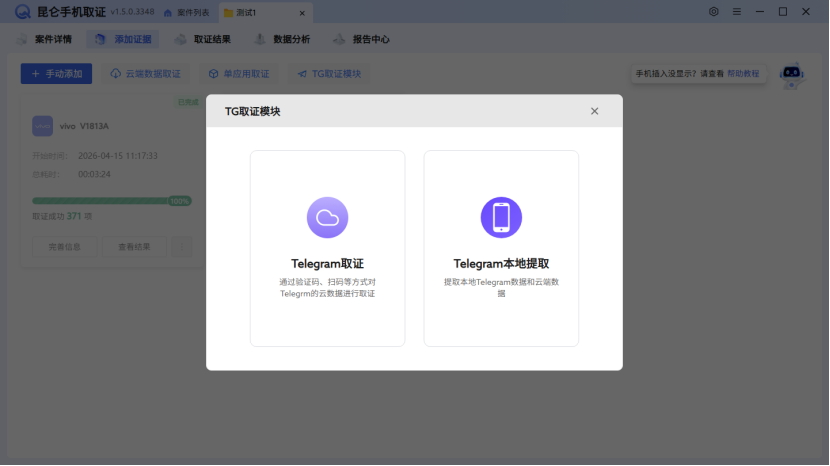Switch to the 案件列表 tab

click(x=187, y=13)
